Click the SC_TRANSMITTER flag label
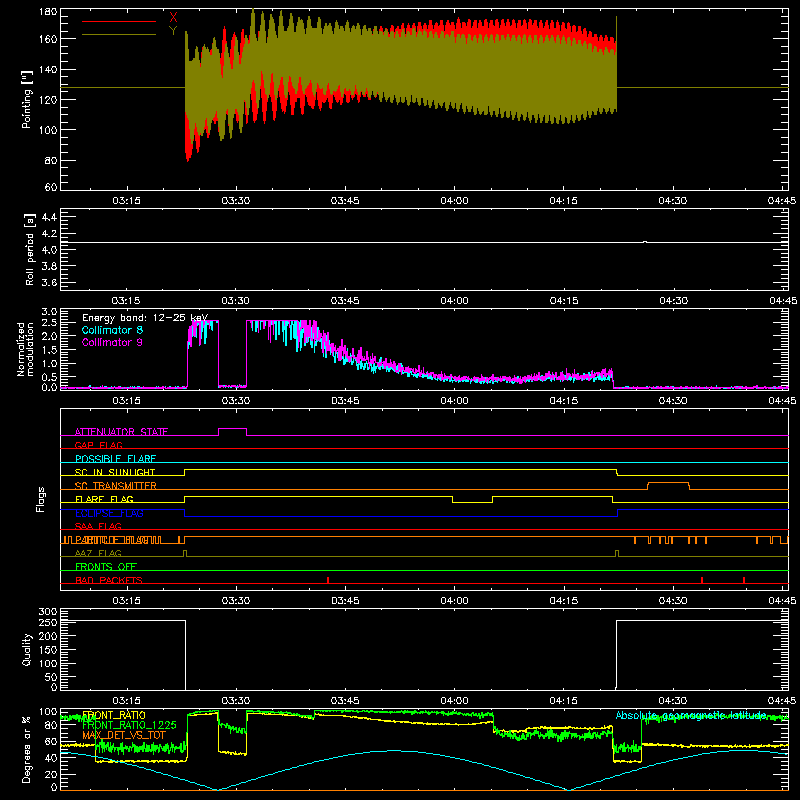The height and width of the screenshot is (800, 800). click(x=116, y=486)
